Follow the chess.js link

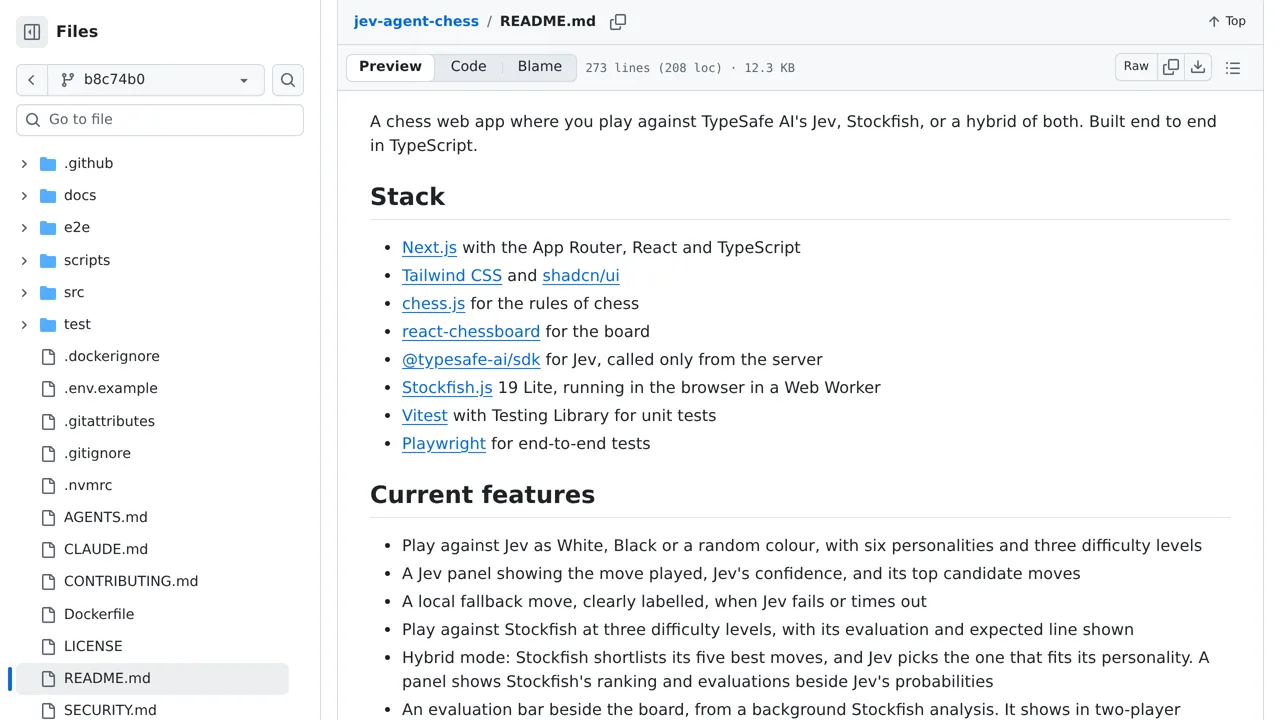coord(434,304)
